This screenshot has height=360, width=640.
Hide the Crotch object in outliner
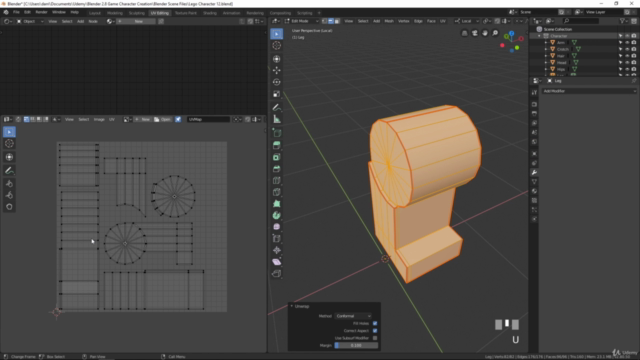click(x=627, y=49)
